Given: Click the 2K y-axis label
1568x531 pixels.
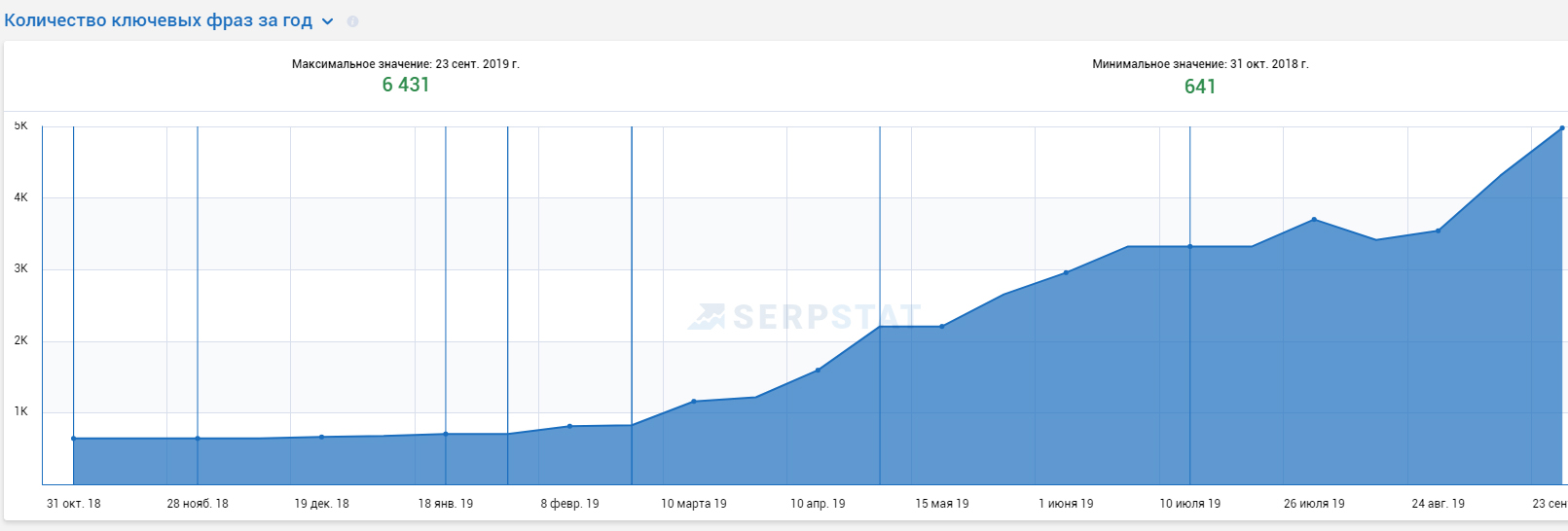Looking at the screenshot, I should pyautogui.click(x=21, y=340).
